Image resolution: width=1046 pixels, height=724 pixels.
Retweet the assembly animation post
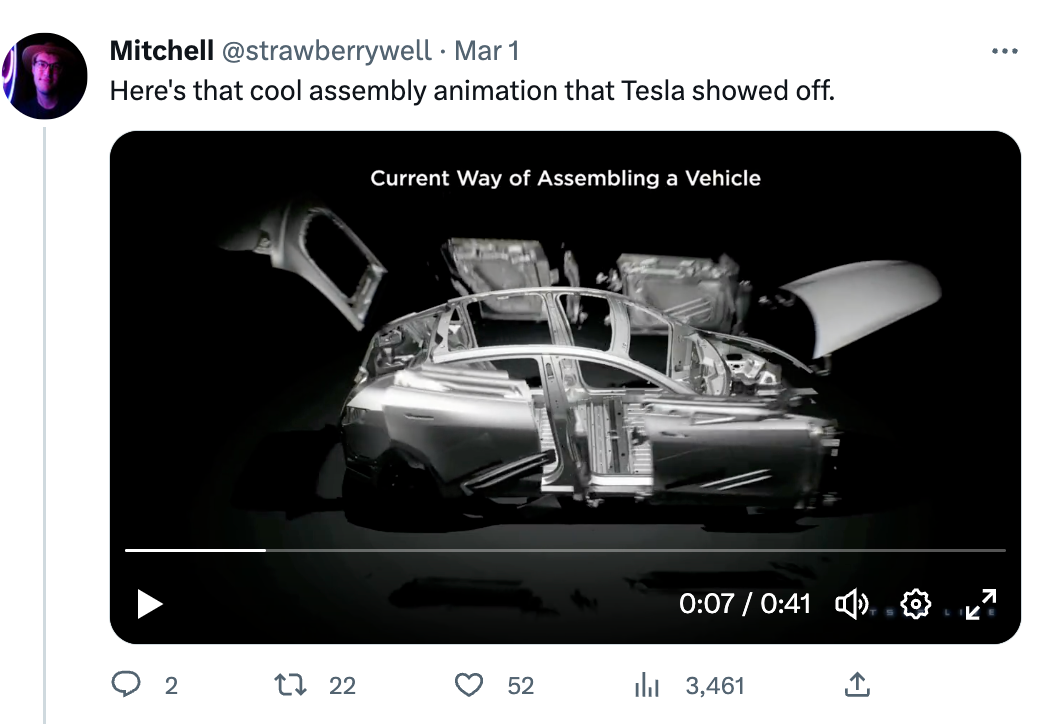point(292,686)
